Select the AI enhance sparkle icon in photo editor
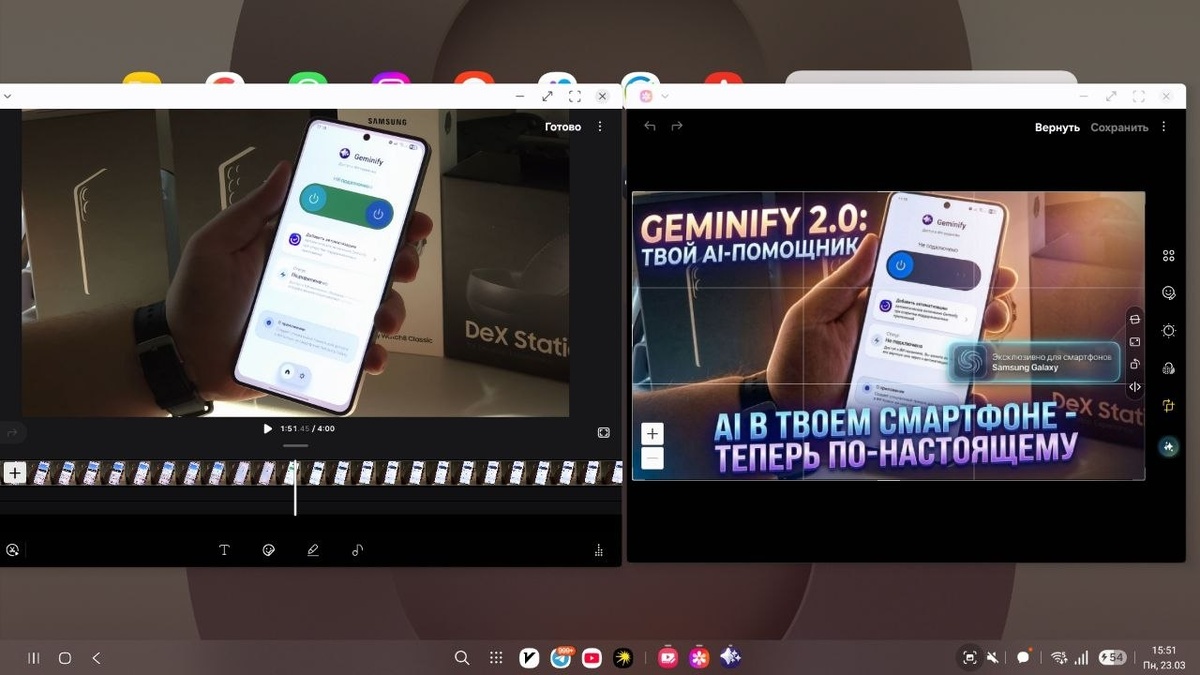1200x675 pixels. click(x=1168, y=448)
